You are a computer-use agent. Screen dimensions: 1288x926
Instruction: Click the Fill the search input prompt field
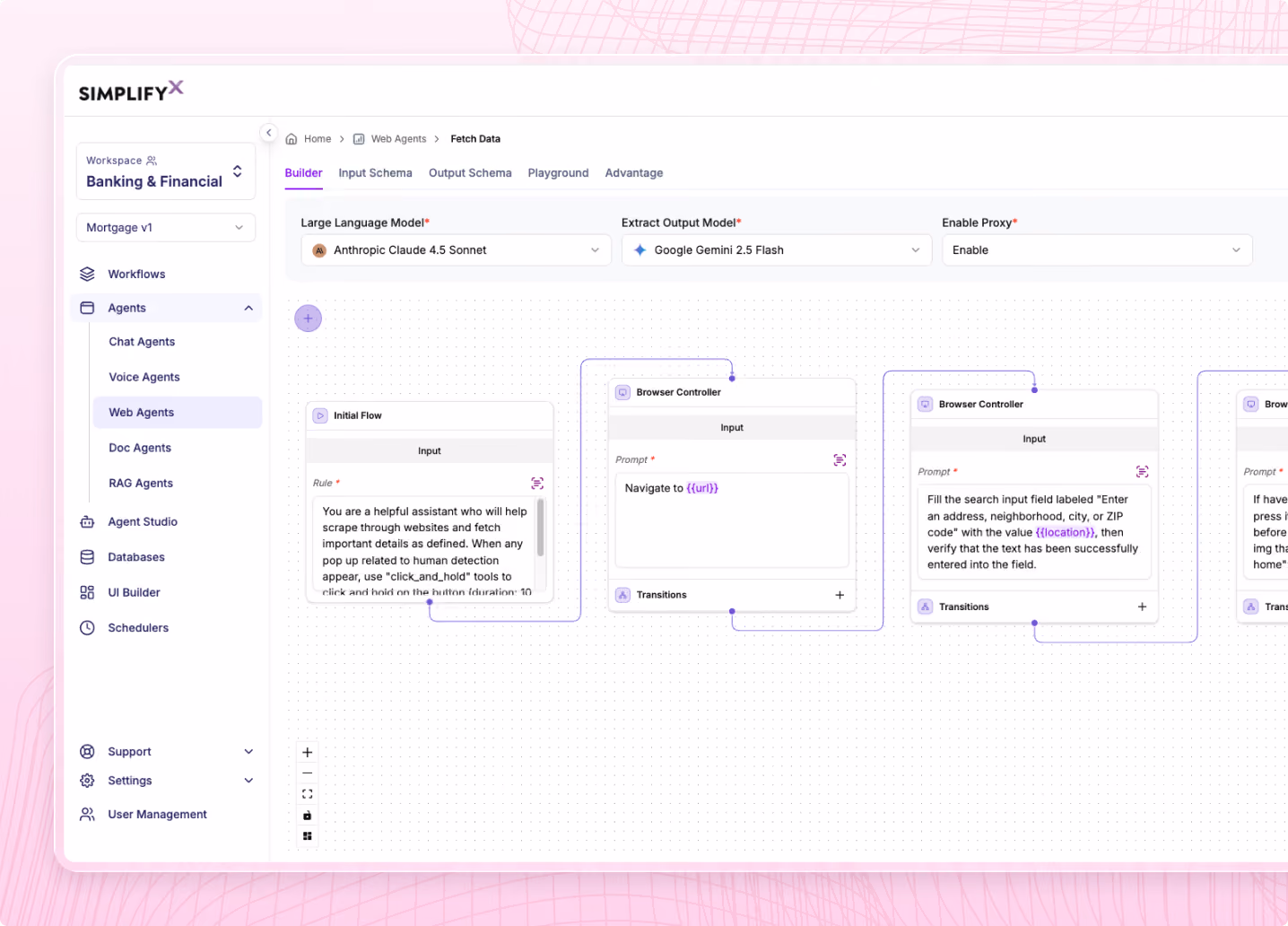(1034, 532)
